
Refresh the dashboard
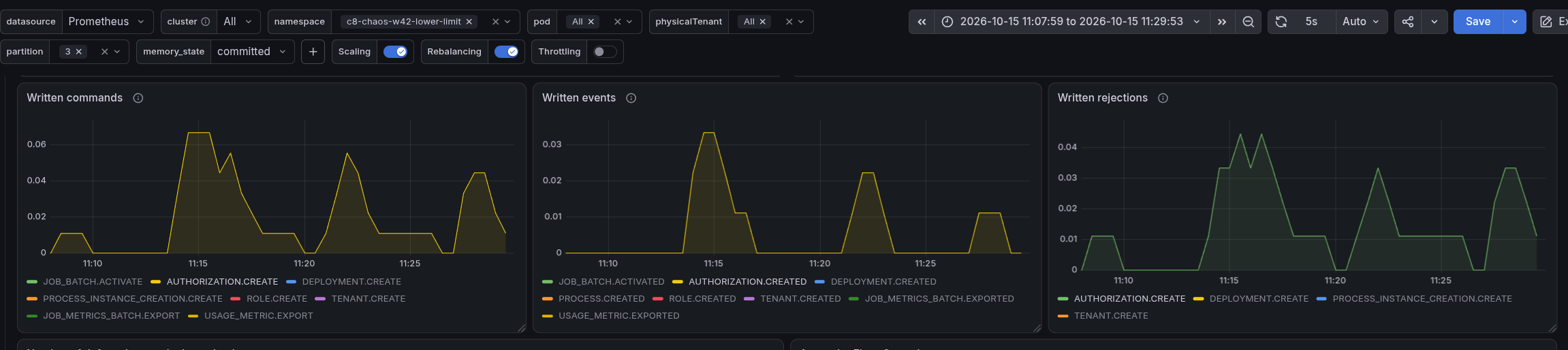[1281, 22]
